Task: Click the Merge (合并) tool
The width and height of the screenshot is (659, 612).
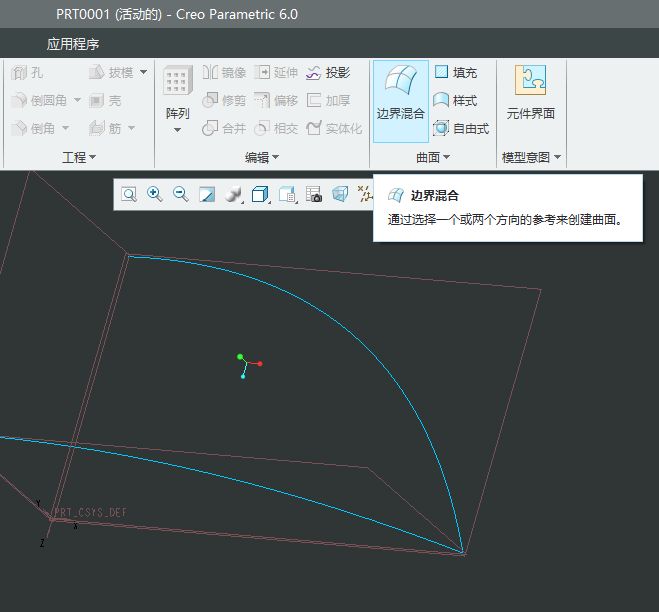Action: click(224, 128)
